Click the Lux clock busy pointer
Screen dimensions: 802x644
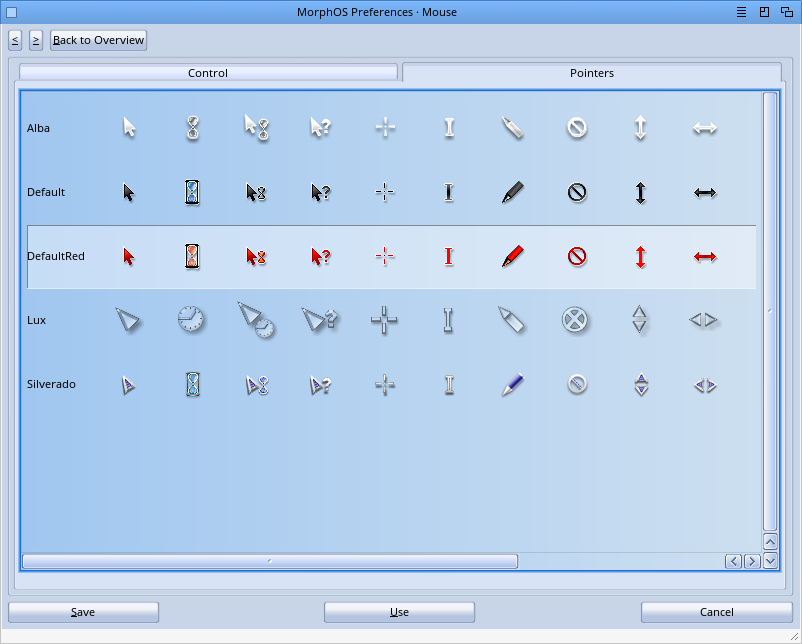(191, 320)
